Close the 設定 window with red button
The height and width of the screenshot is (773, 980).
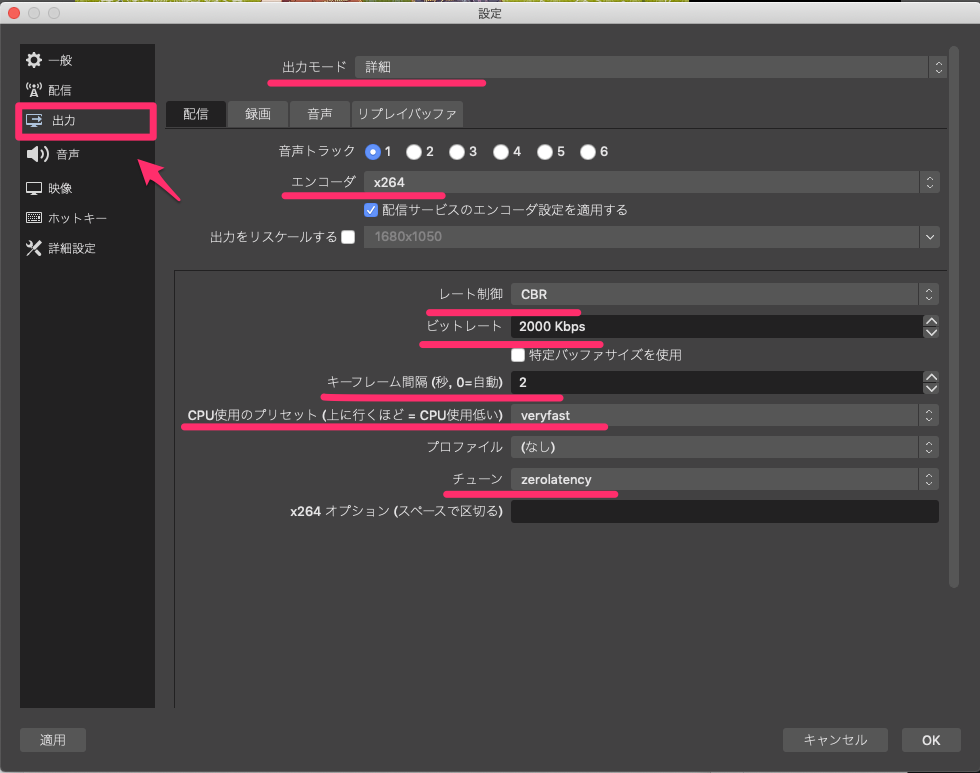point(14,12)
